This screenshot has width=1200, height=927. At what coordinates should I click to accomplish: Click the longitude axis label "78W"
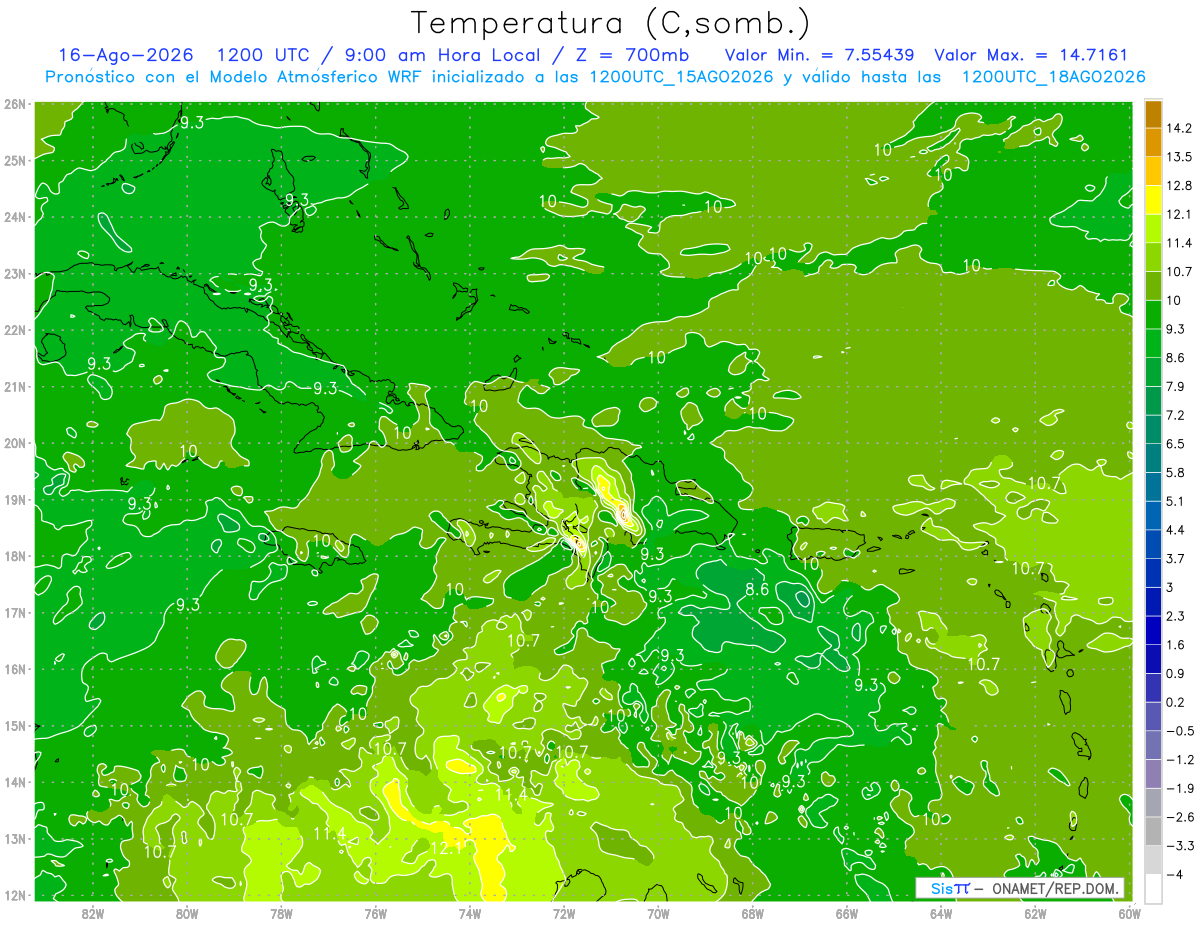point(281,913)
